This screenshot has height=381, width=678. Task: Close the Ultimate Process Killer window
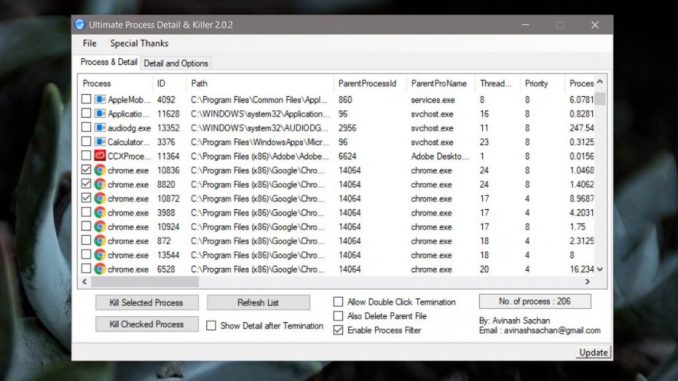[595, 25]
